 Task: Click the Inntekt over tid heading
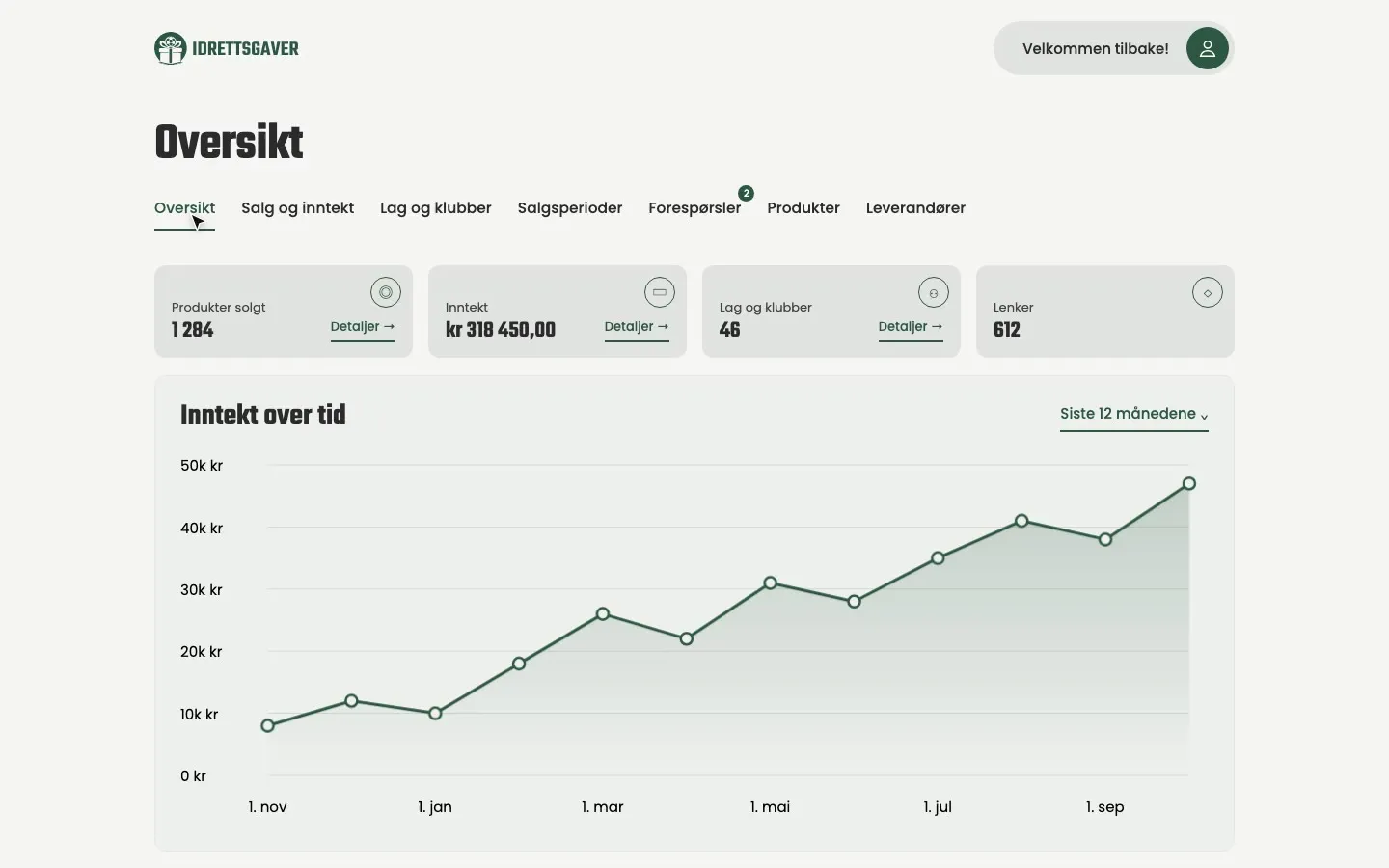click(x=263, y=415)
